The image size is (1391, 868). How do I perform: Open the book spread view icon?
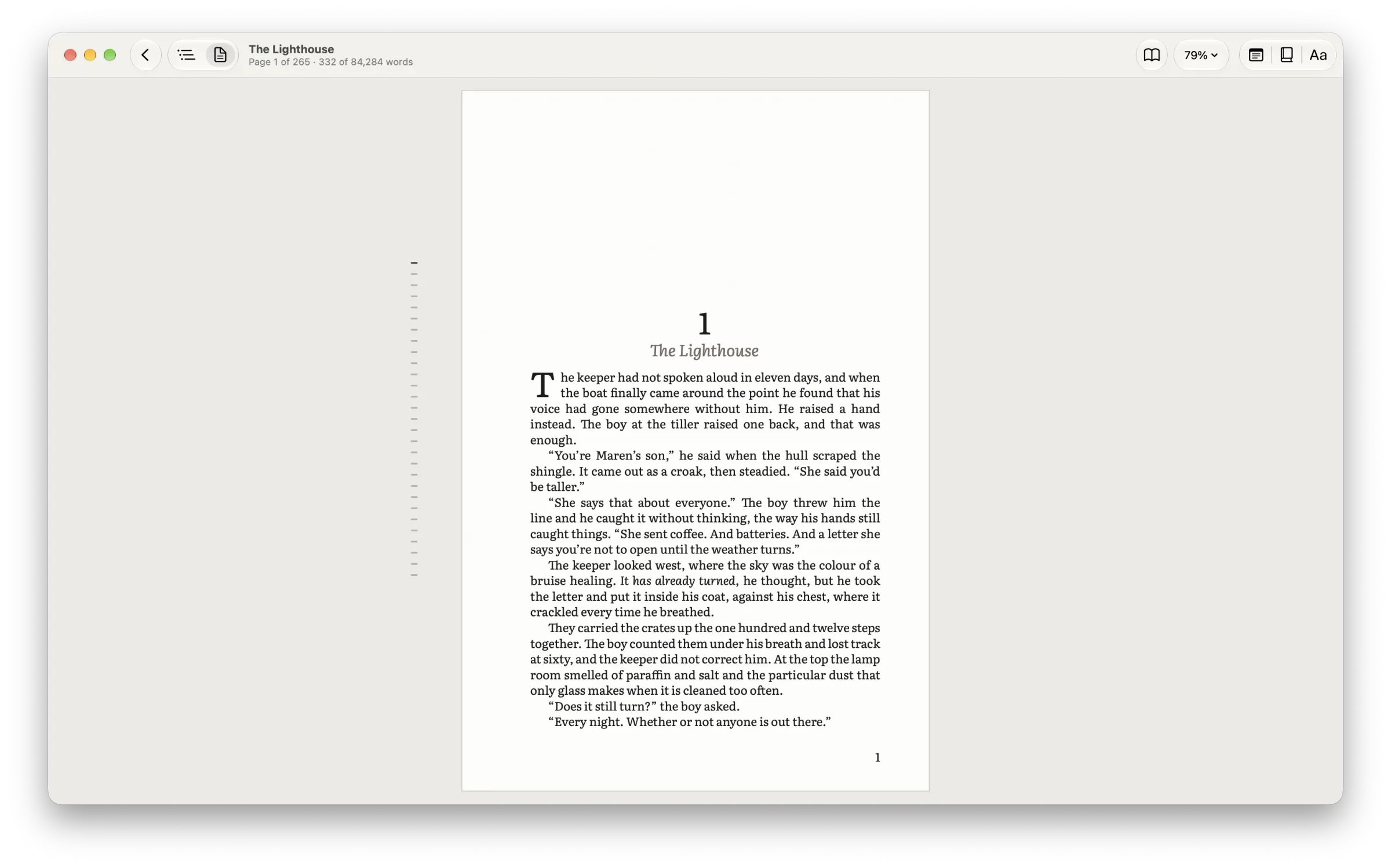pos(1151,55)
